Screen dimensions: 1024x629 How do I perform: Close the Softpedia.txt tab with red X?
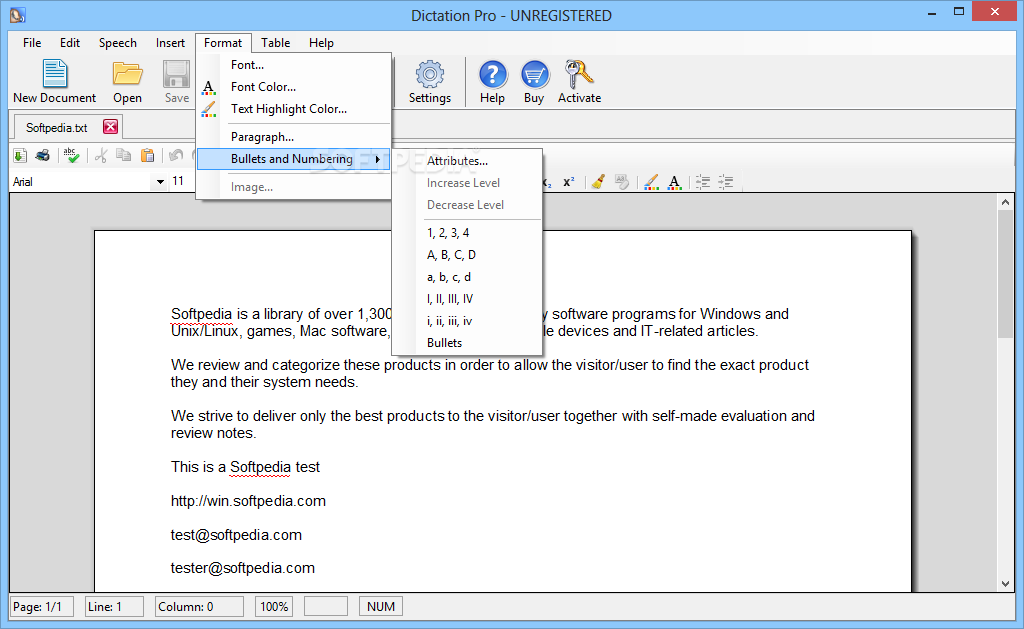(110, 127)
